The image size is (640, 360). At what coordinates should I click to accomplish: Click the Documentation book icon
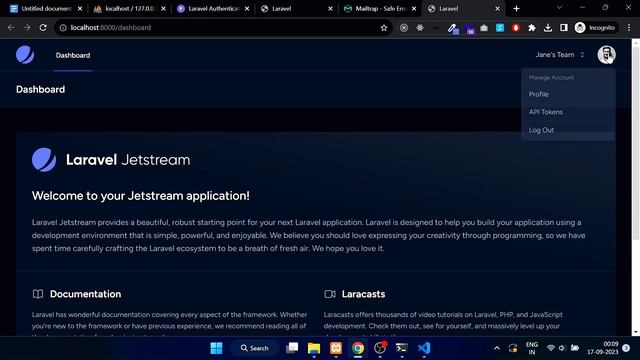coord(38,294)
